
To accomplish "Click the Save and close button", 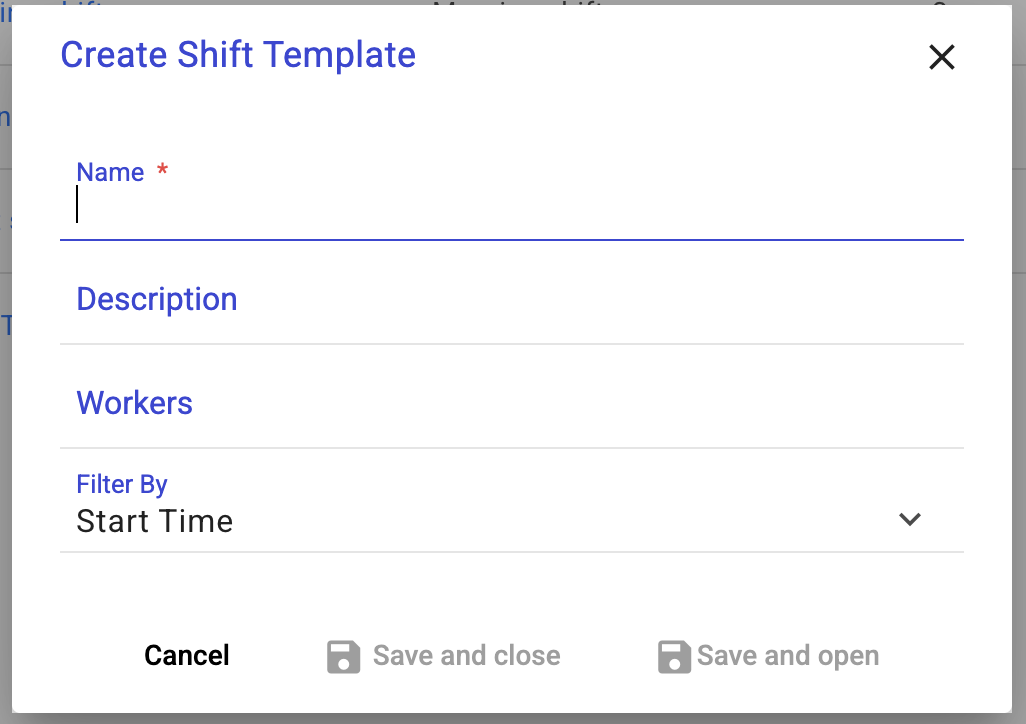I will (443, 656).
